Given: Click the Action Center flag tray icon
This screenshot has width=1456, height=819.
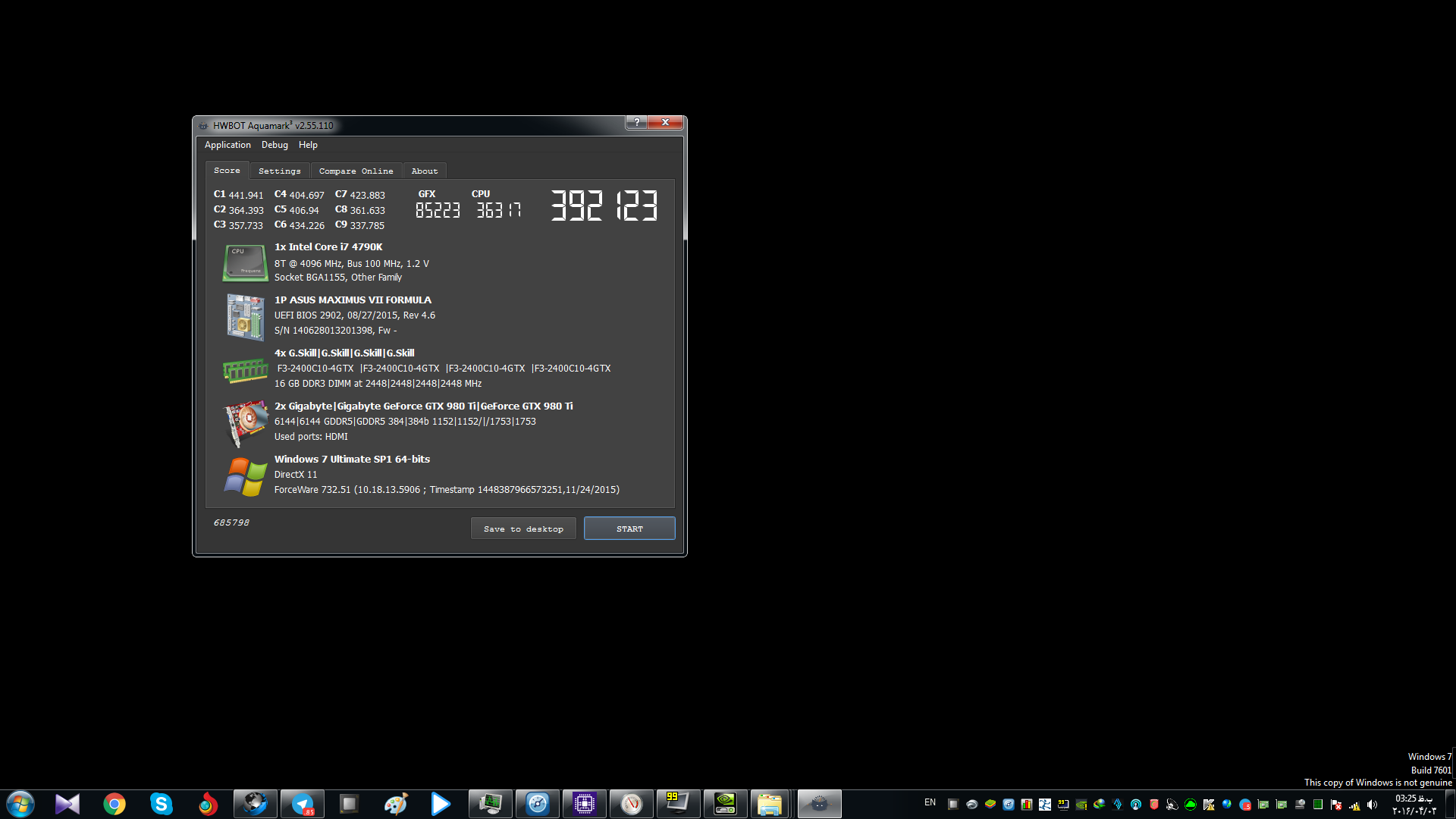Looking at the screenshot, I should pos(1336,805).
